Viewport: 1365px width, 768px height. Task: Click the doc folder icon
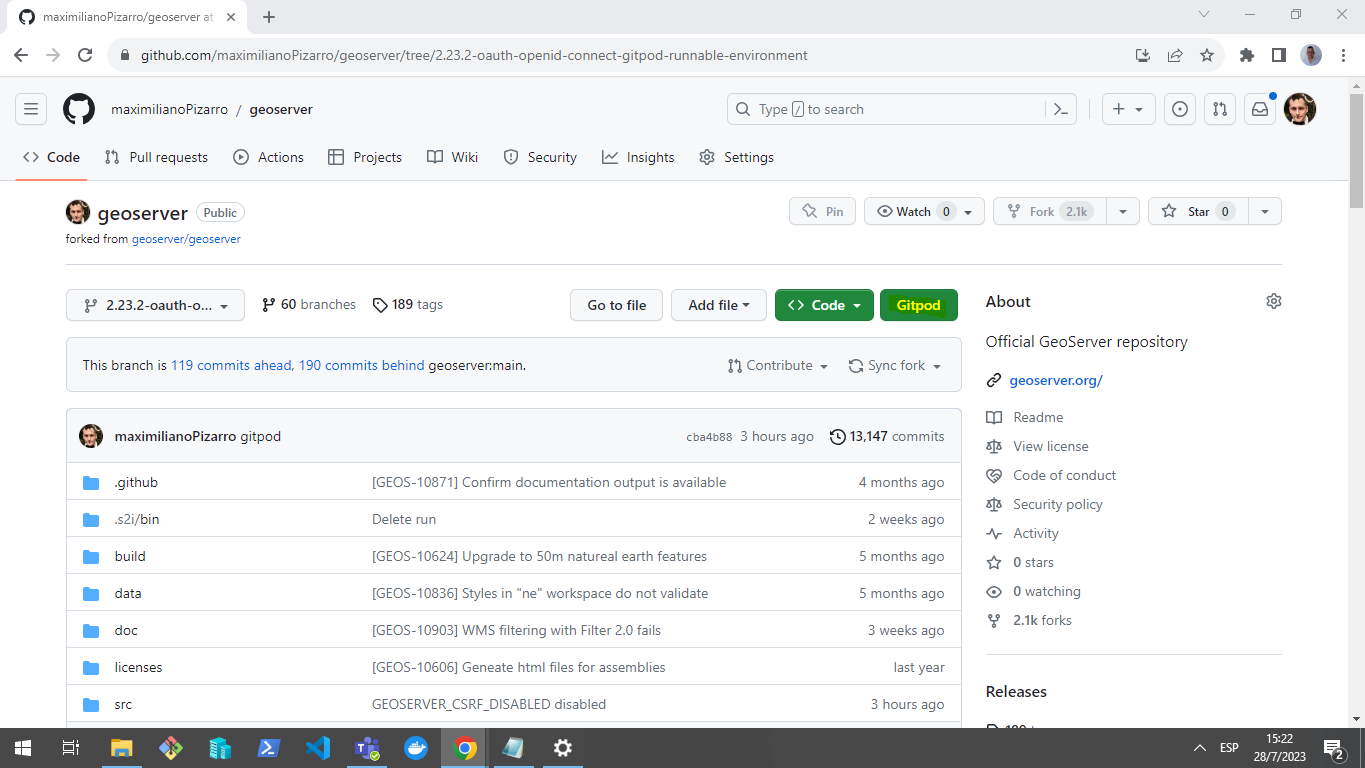pos(91,630)
